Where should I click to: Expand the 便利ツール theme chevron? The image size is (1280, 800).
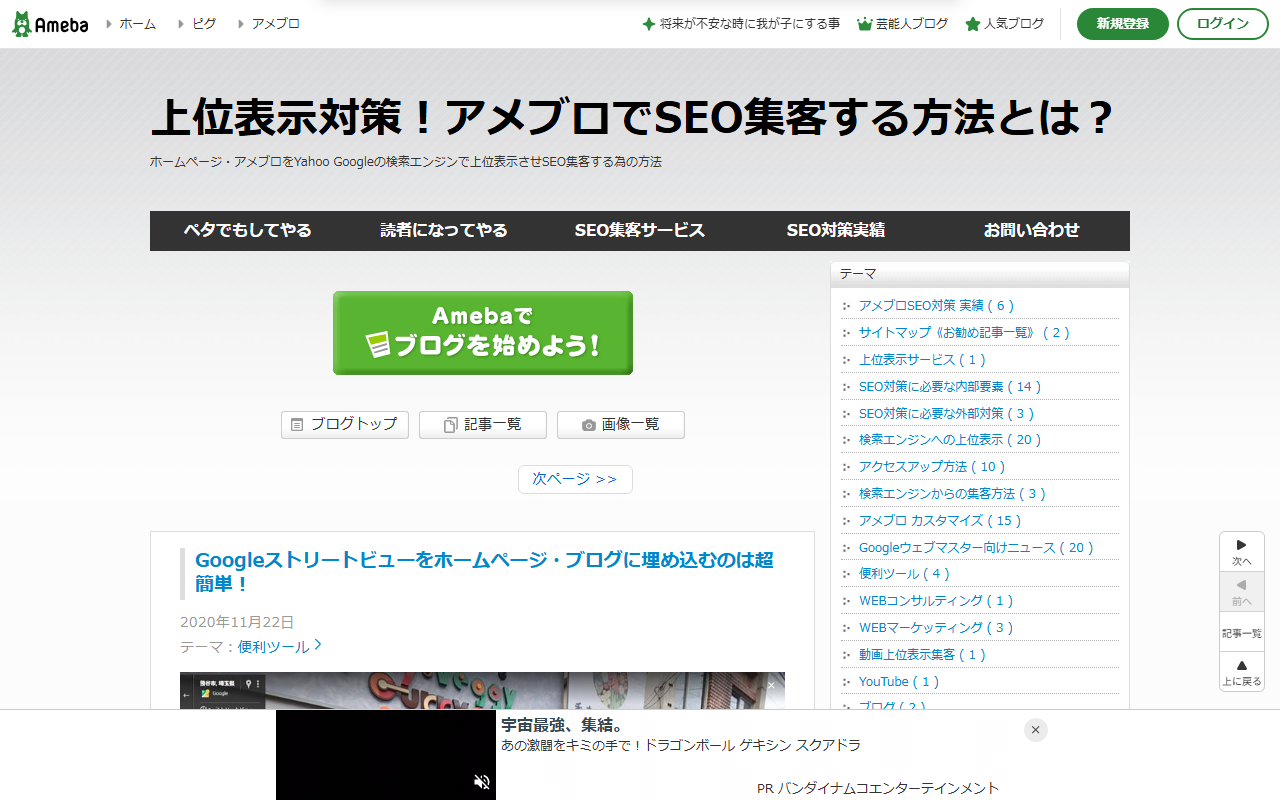click(x=319, y=645)
